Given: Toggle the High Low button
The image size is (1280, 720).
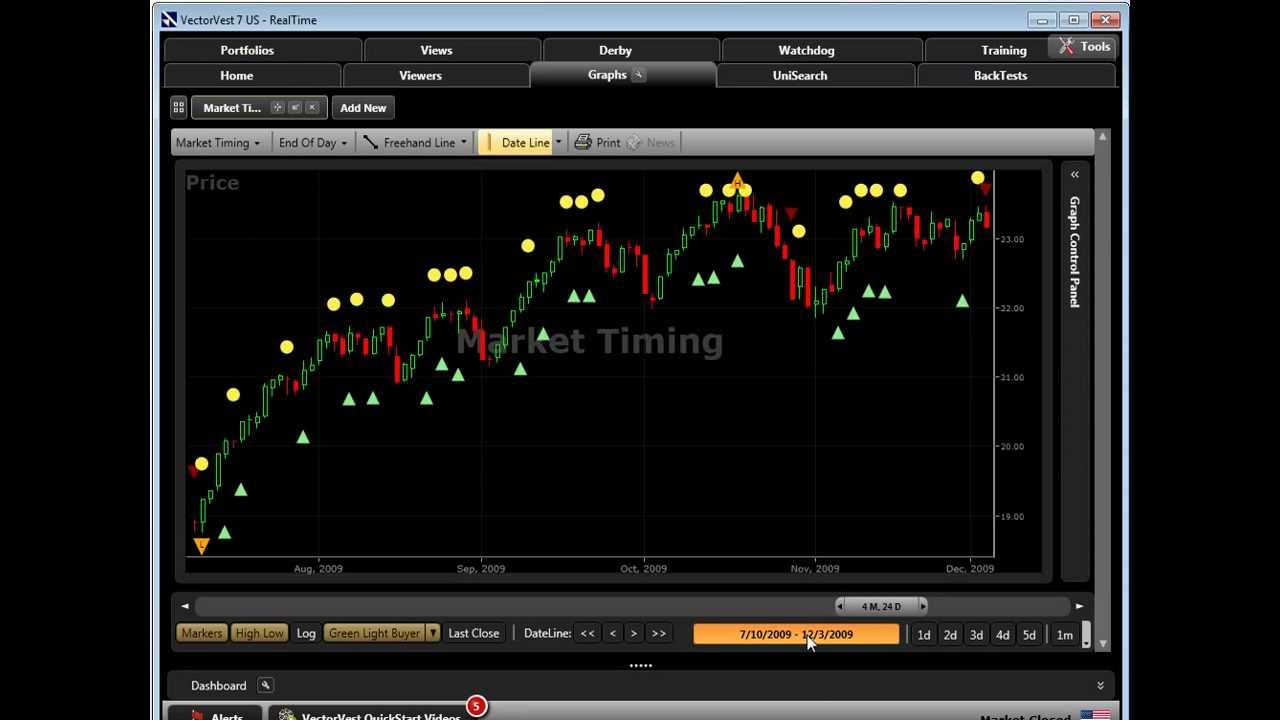Looking at the screenshot, I should tap(260, 633).
